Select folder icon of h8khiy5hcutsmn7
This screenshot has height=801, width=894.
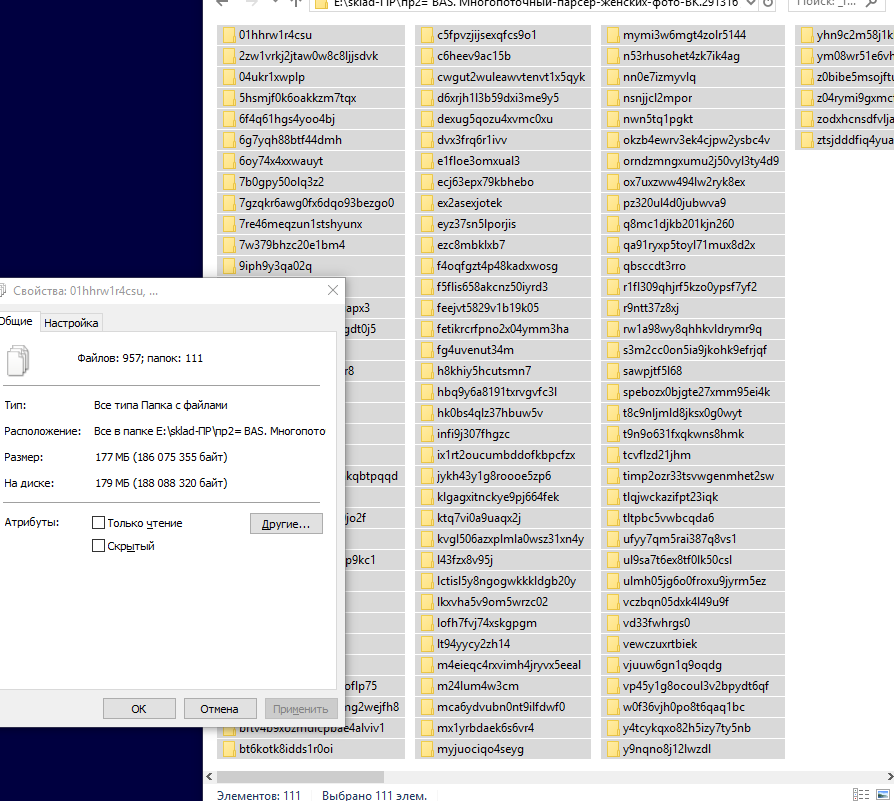tap(427, 371)
